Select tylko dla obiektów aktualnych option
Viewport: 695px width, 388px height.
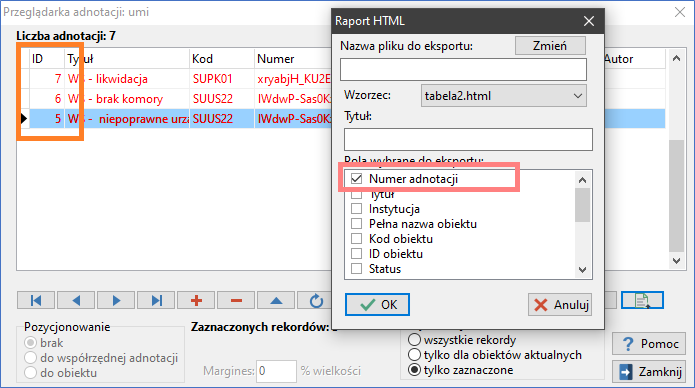(414, 355)
